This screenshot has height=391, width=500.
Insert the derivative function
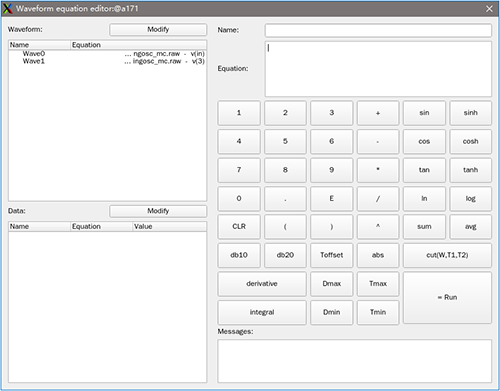click(x=262, y=284)
